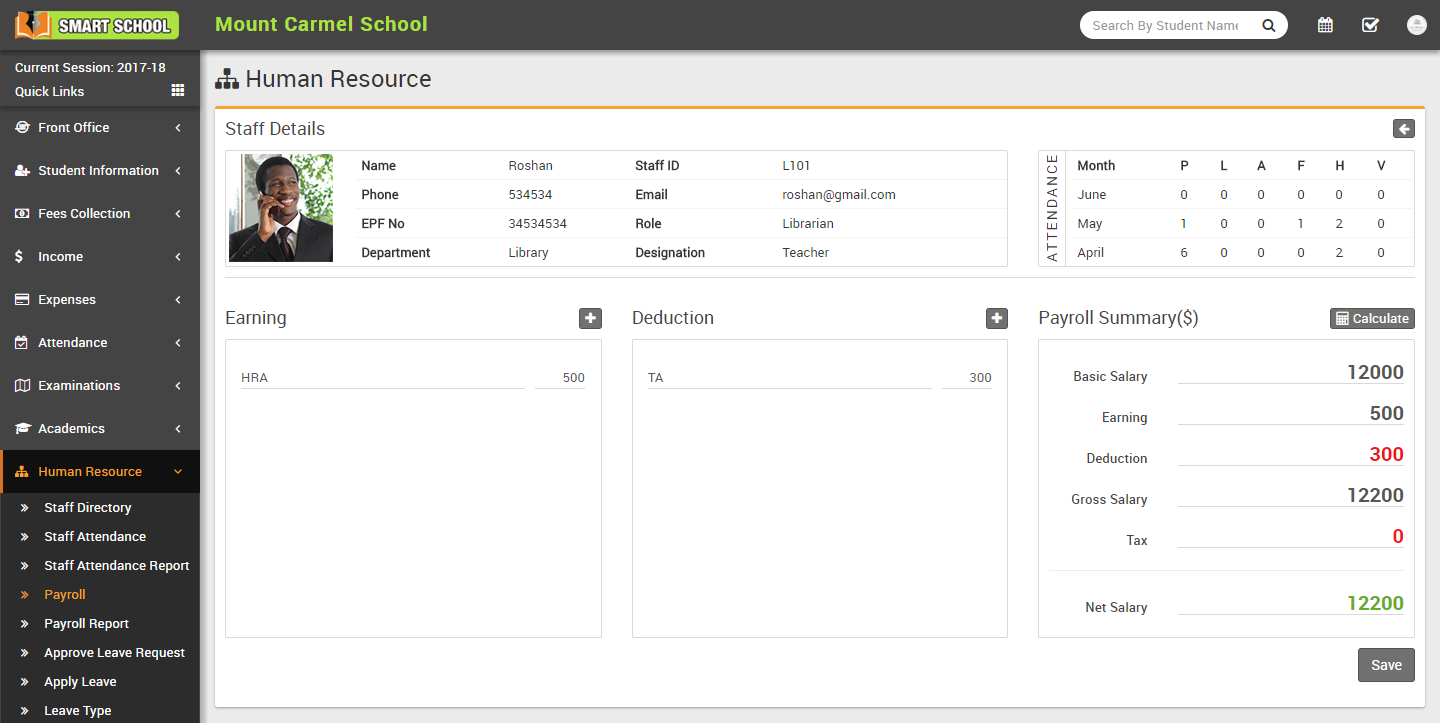This screenshot has height=723, width=1440.
Task: Focus the Search By Student Name field
Action: [x=1166, y=26]
